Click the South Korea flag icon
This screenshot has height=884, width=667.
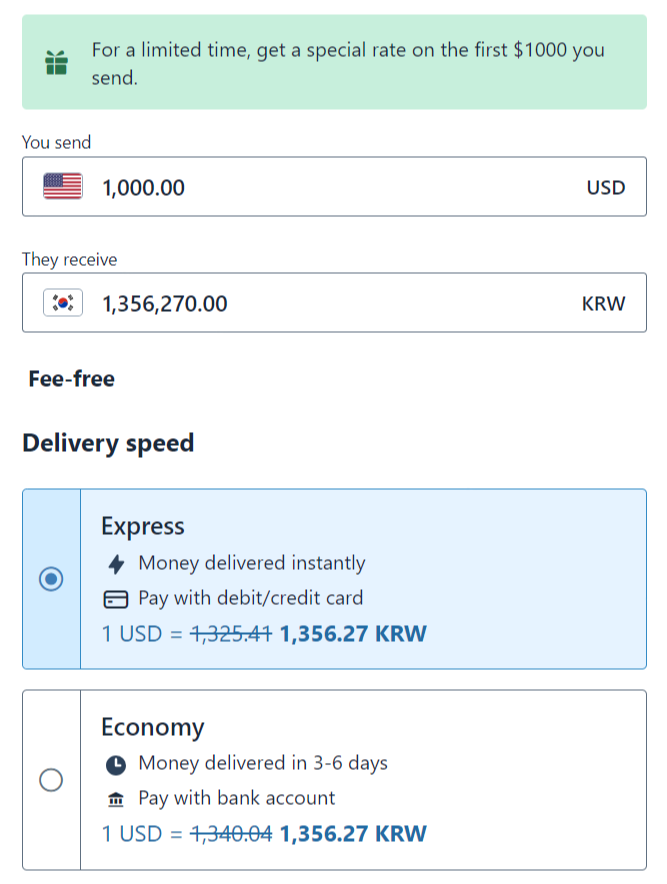tap(62, 303)
